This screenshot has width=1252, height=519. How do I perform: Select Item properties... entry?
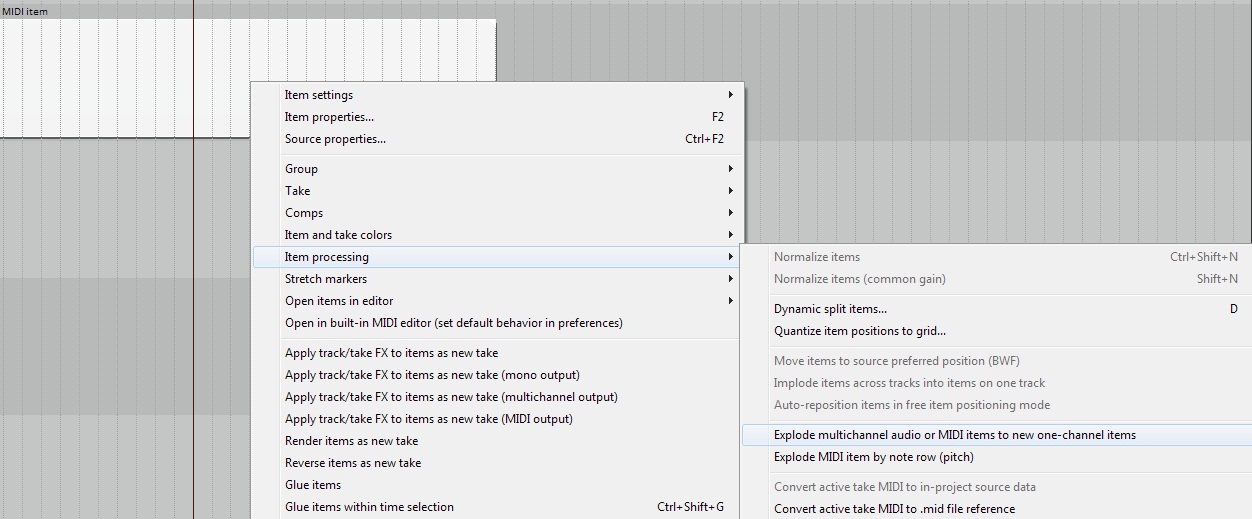[497, 117]
